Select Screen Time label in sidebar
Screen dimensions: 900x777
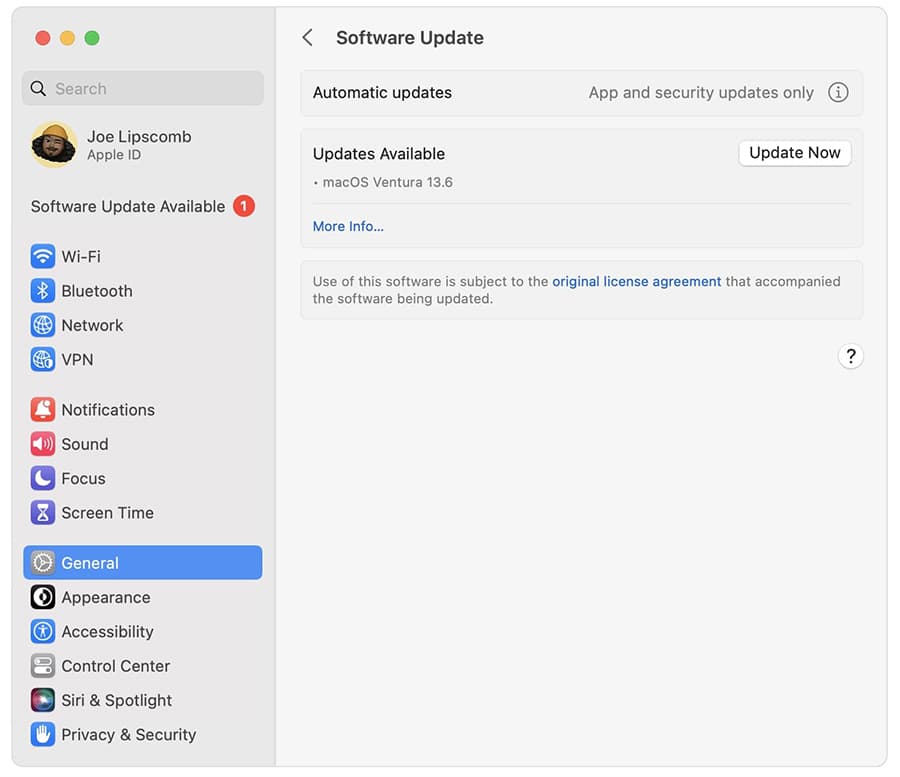click(x=107, y=513)
